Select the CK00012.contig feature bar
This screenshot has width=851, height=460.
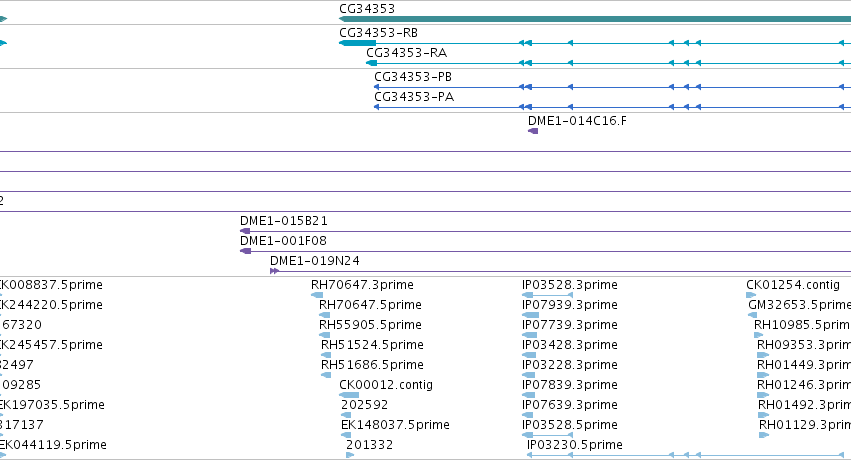(x=349, y=395)
